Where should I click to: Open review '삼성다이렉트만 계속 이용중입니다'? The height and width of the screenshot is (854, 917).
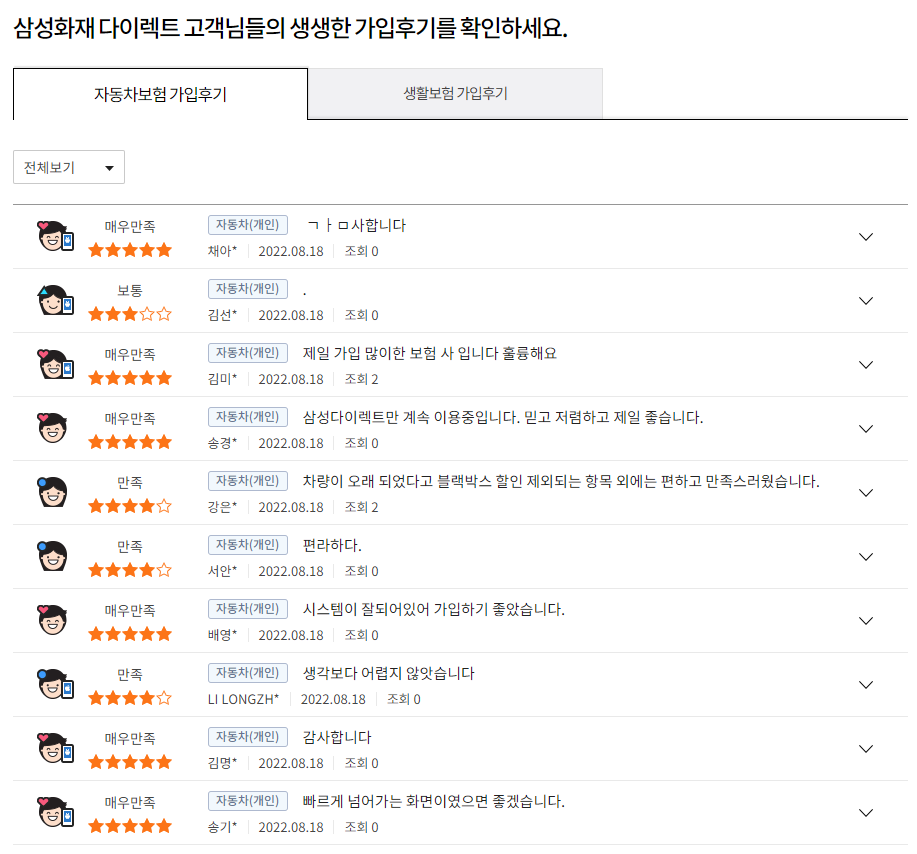coord(502,417)
